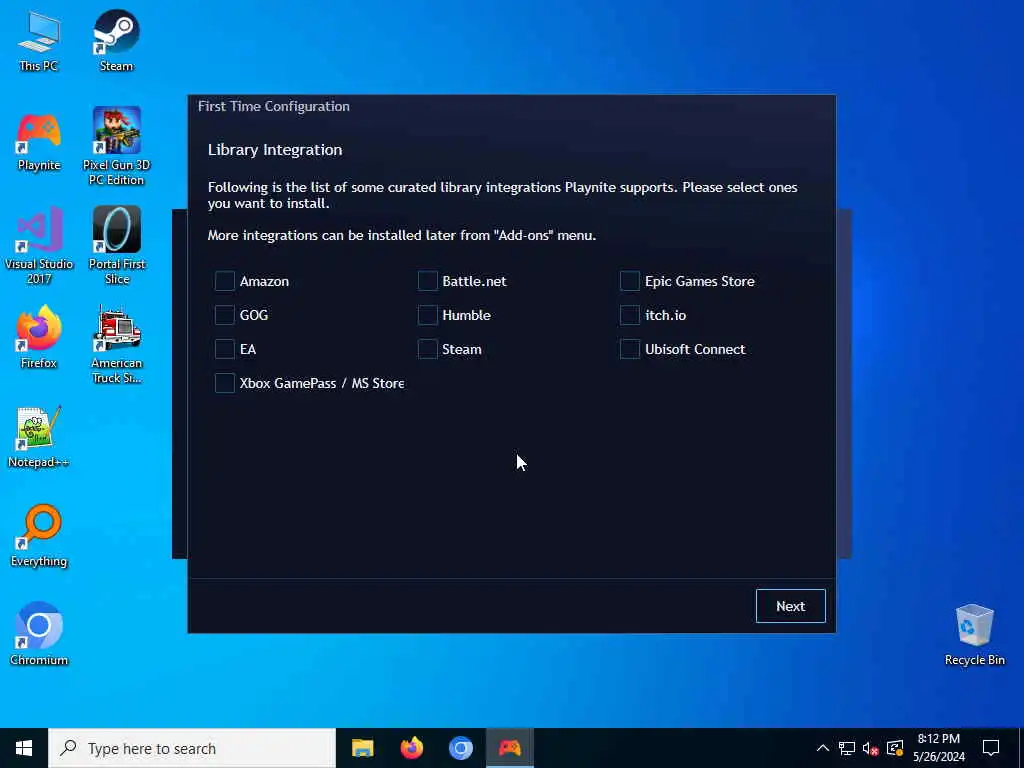1024x768 pixels.
Task: Click the muted volume tray icon
Action: [870, 748]
